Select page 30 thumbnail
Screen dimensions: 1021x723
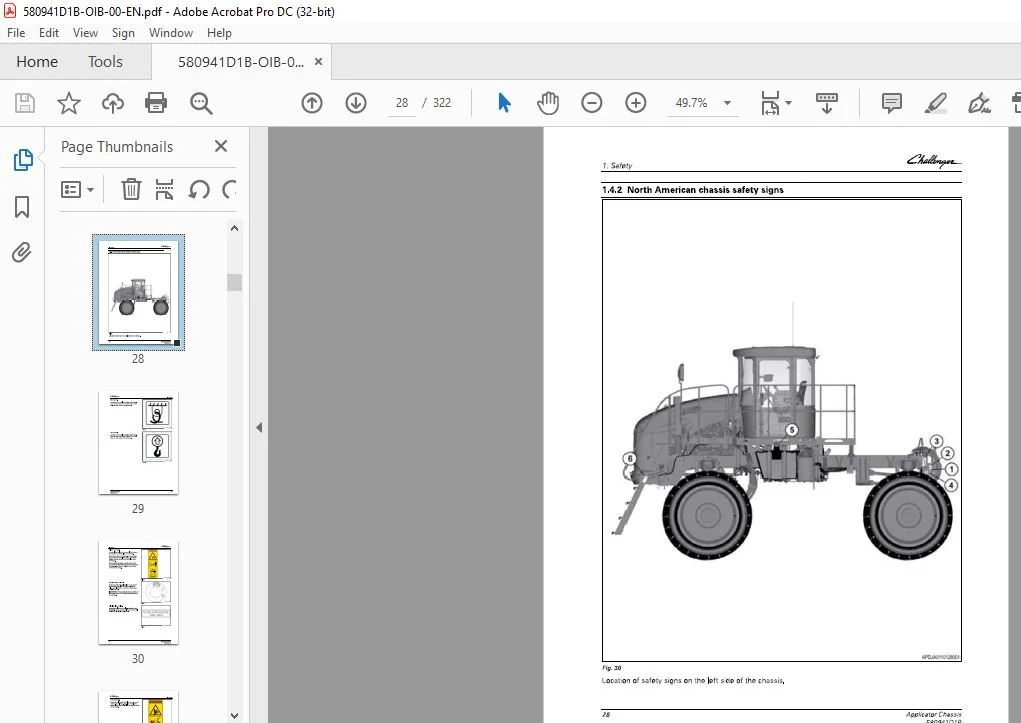click(x=138, y=593)
